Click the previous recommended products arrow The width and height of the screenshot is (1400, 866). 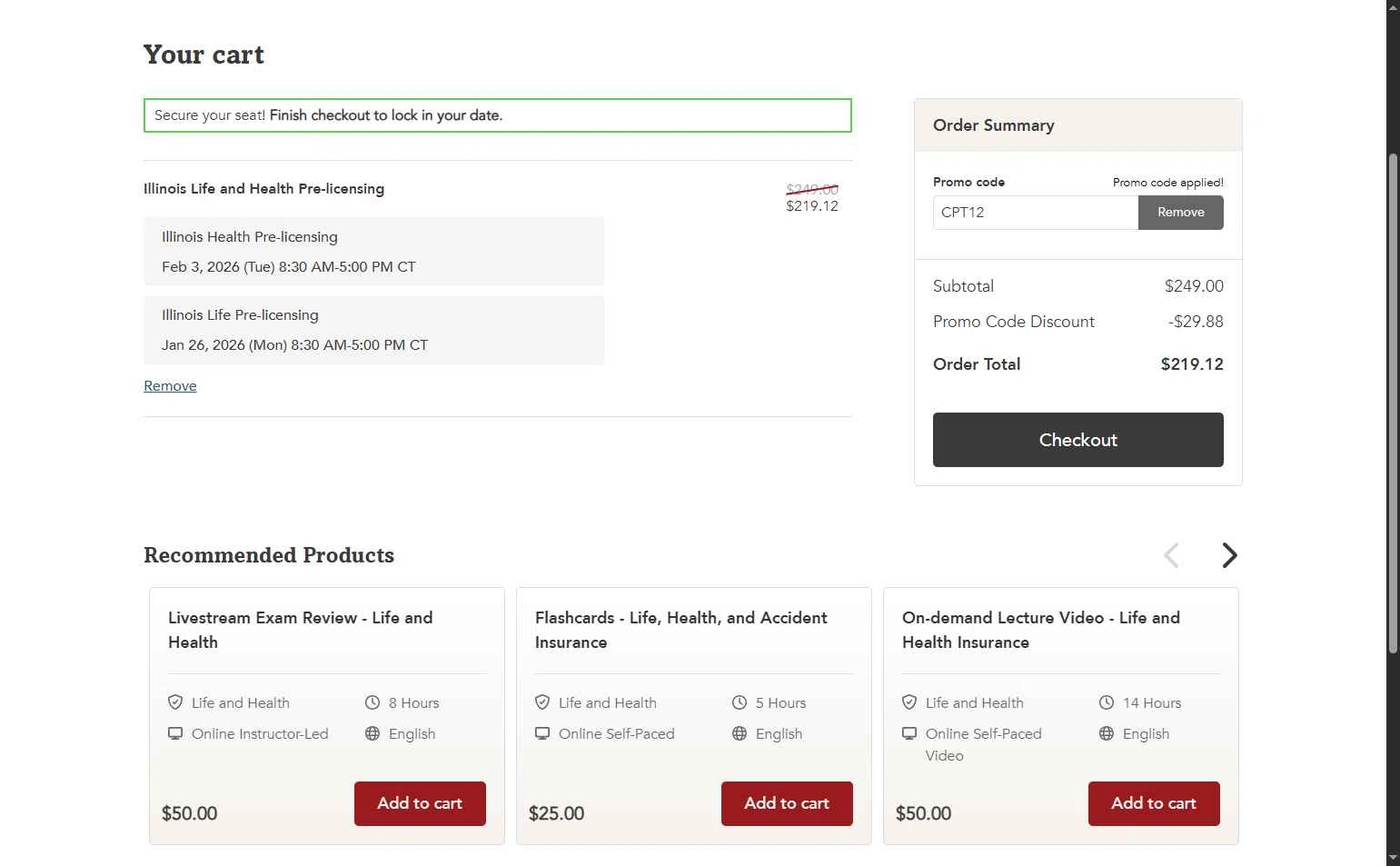[x=1171, y=555]
